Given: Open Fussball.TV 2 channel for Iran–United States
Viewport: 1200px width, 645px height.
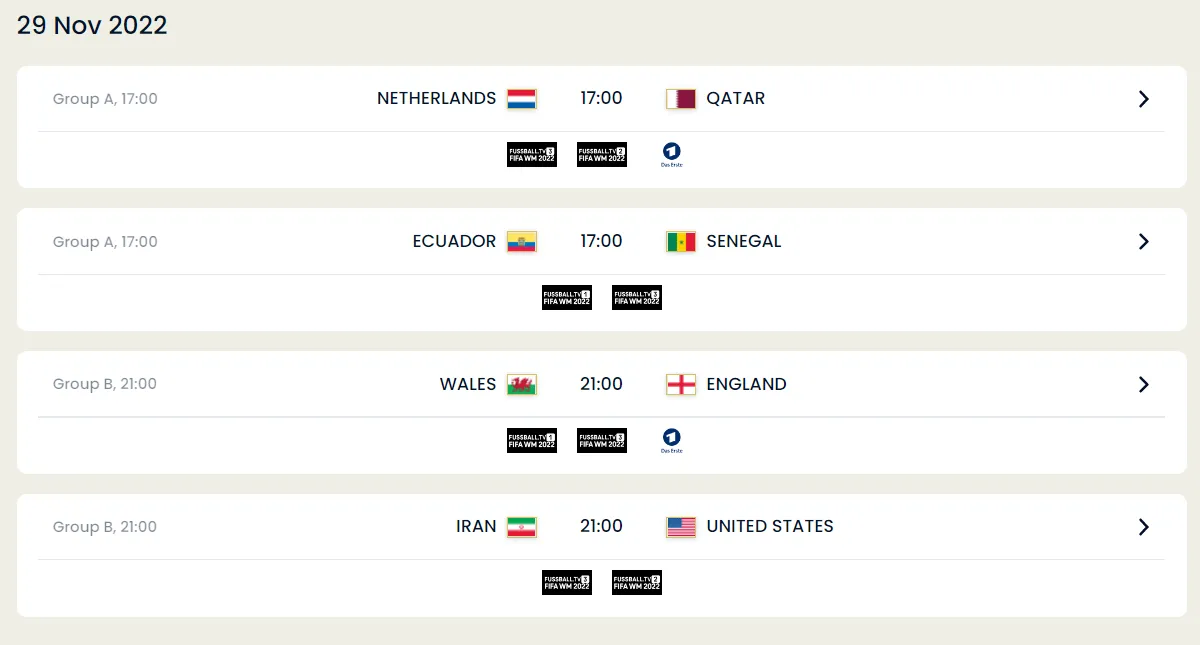Looking at the screenshot, I should click(x=637, y=583).
